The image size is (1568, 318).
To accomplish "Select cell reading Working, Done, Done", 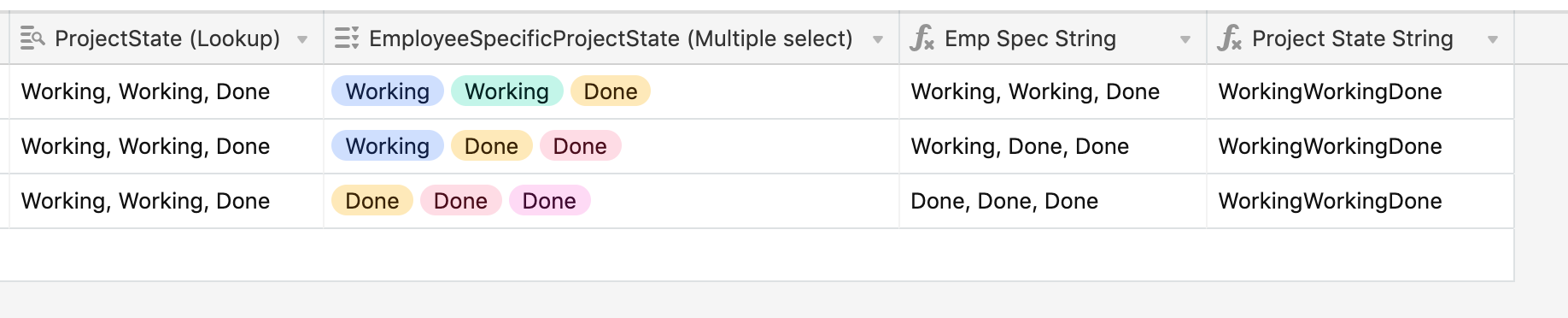I will pos(1053,146).
